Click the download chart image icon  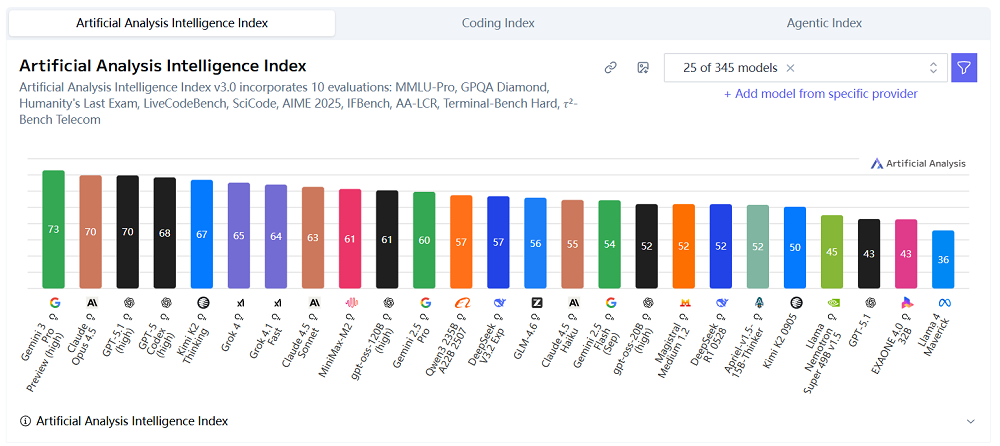click(x=643, y=68)
